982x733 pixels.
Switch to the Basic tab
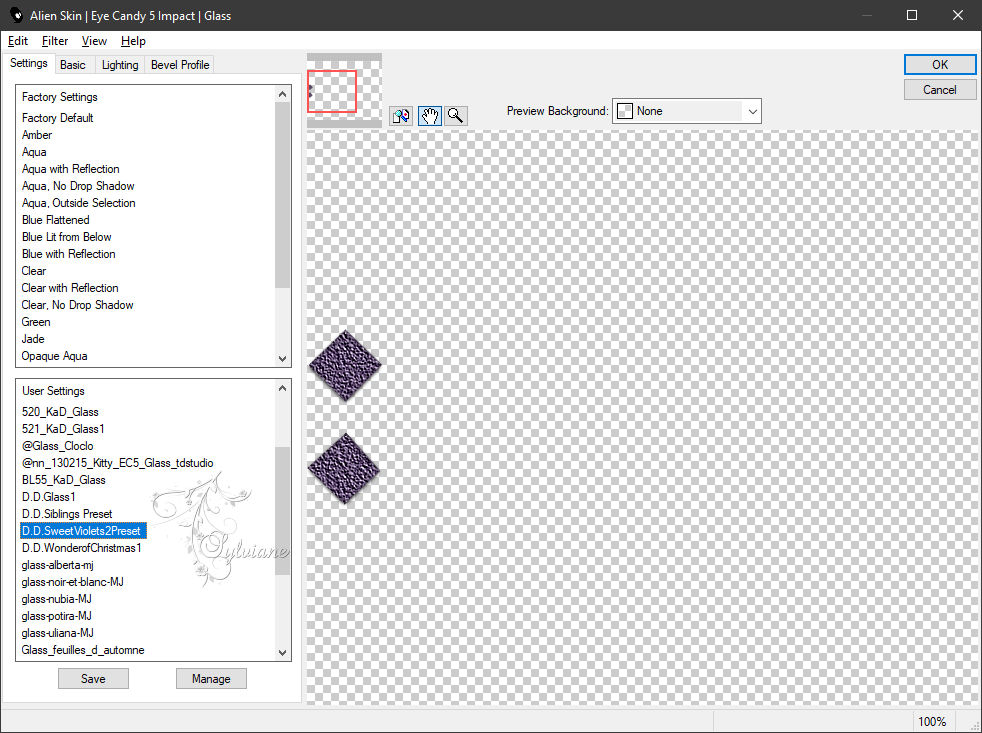(73, 65)
